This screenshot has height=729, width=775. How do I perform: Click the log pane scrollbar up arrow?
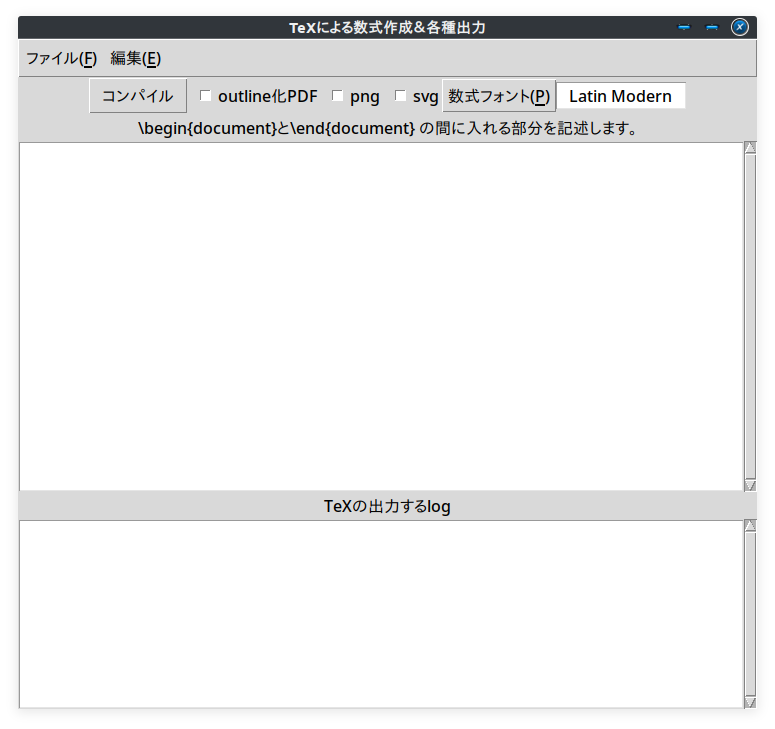pyautogui.click(x=750, y=527)
